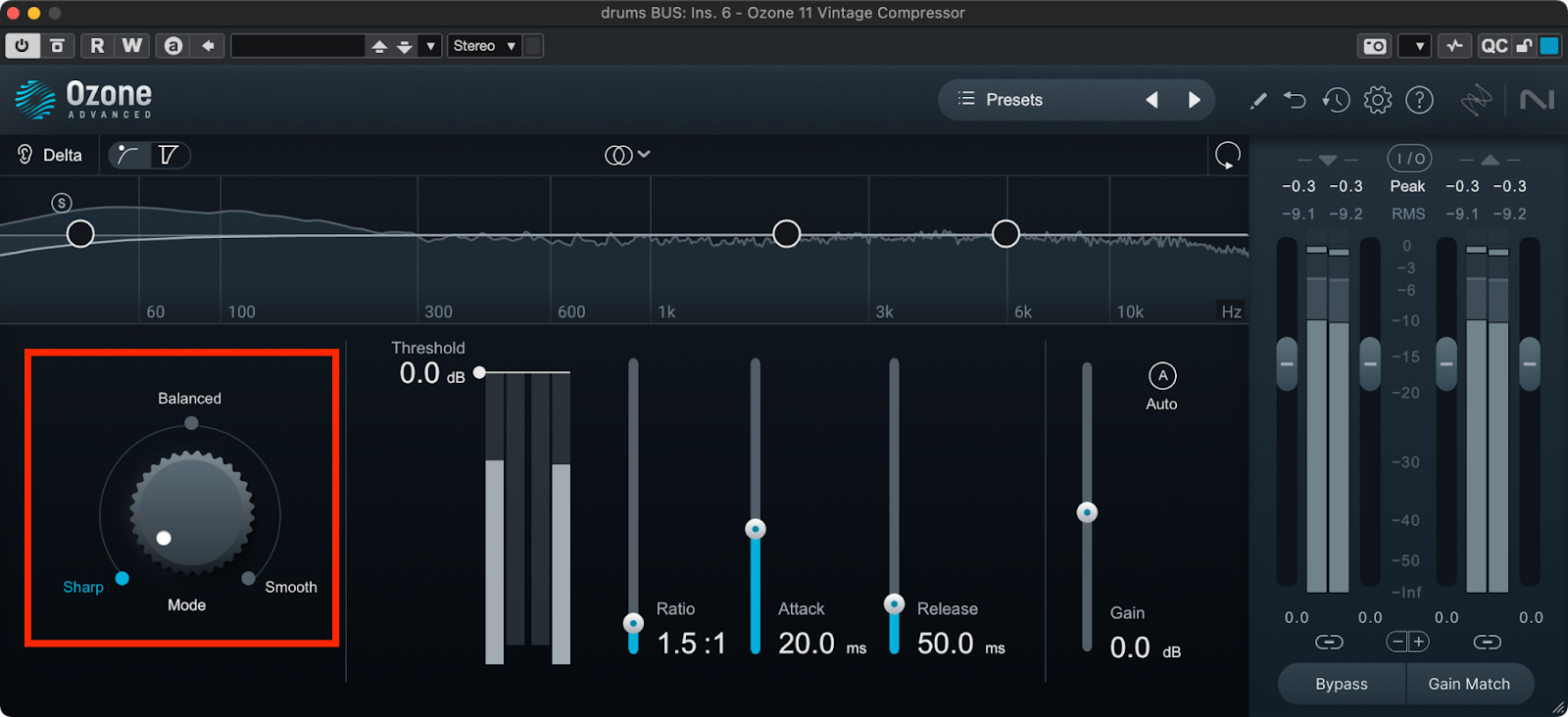
Task: Click the pencil edit icon
Action: click(1258, 100)
